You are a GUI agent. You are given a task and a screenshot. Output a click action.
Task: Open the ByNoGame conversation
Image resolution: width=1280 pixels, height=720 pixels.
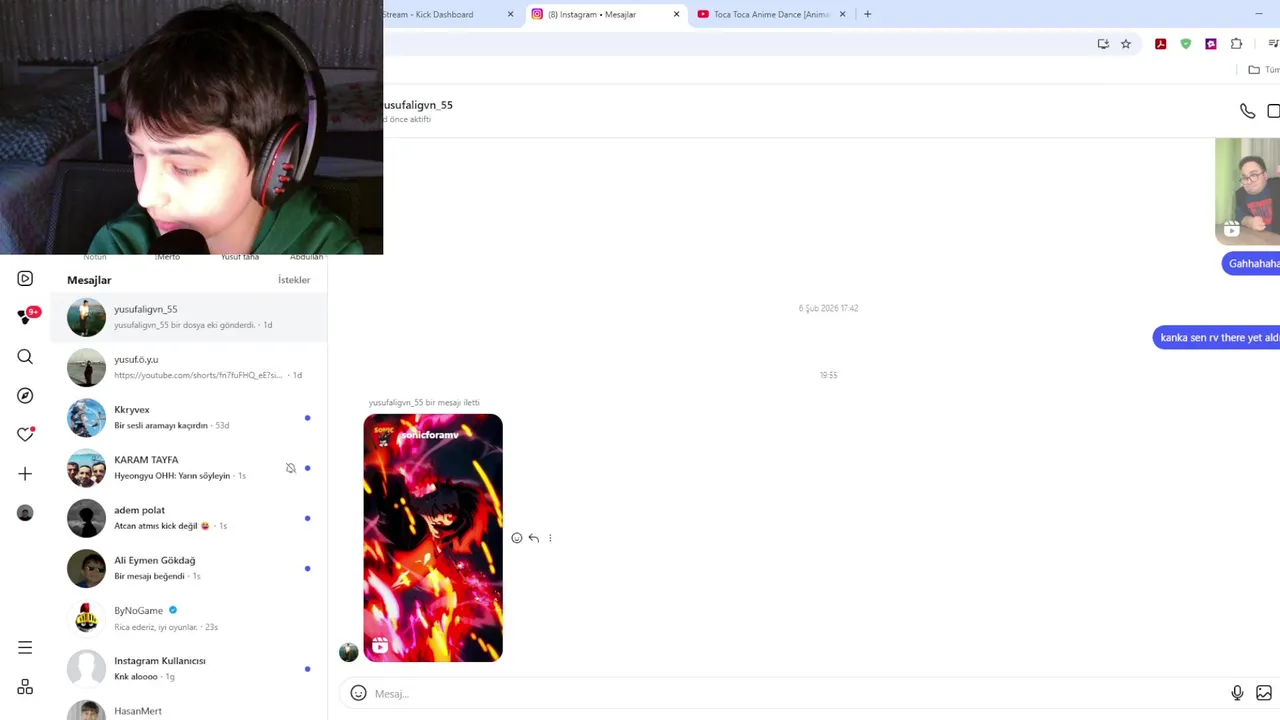(189, 618)
